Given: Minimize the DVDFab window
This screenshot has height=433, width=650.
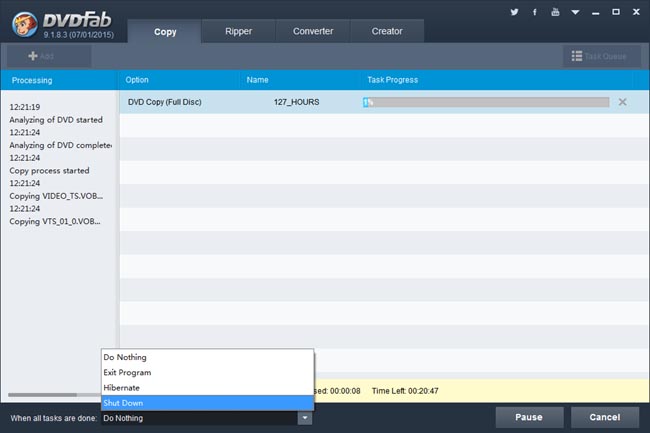Looking at the screenshot, I should 596,13.
